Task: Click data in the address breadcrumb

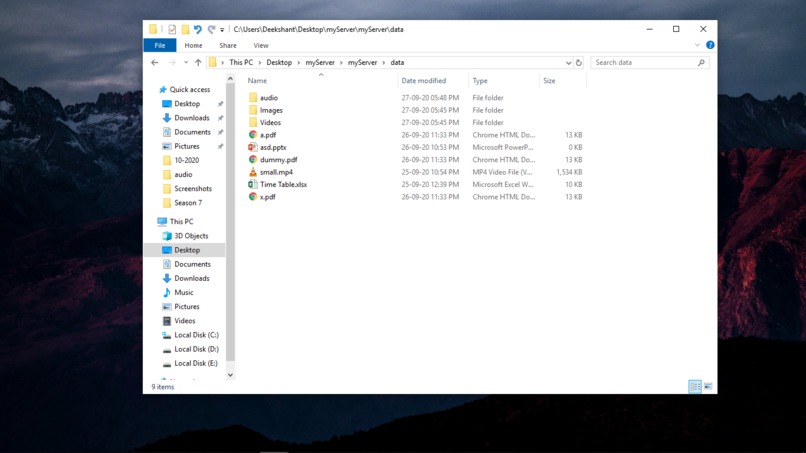Action: click(x=397, y=62)
